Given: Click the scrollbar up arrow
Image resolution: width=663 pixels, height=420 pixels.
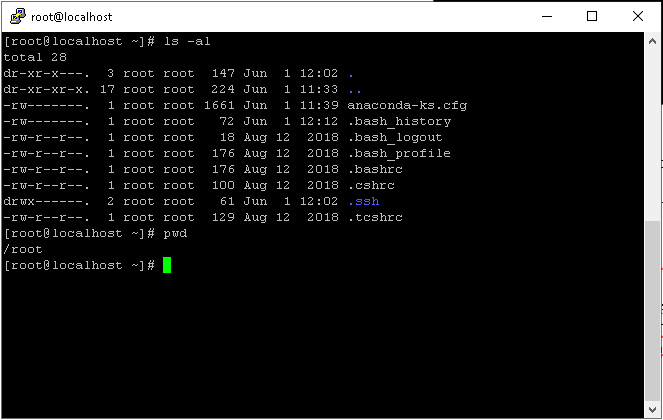Looking at the screenshot, I should 652,41.
